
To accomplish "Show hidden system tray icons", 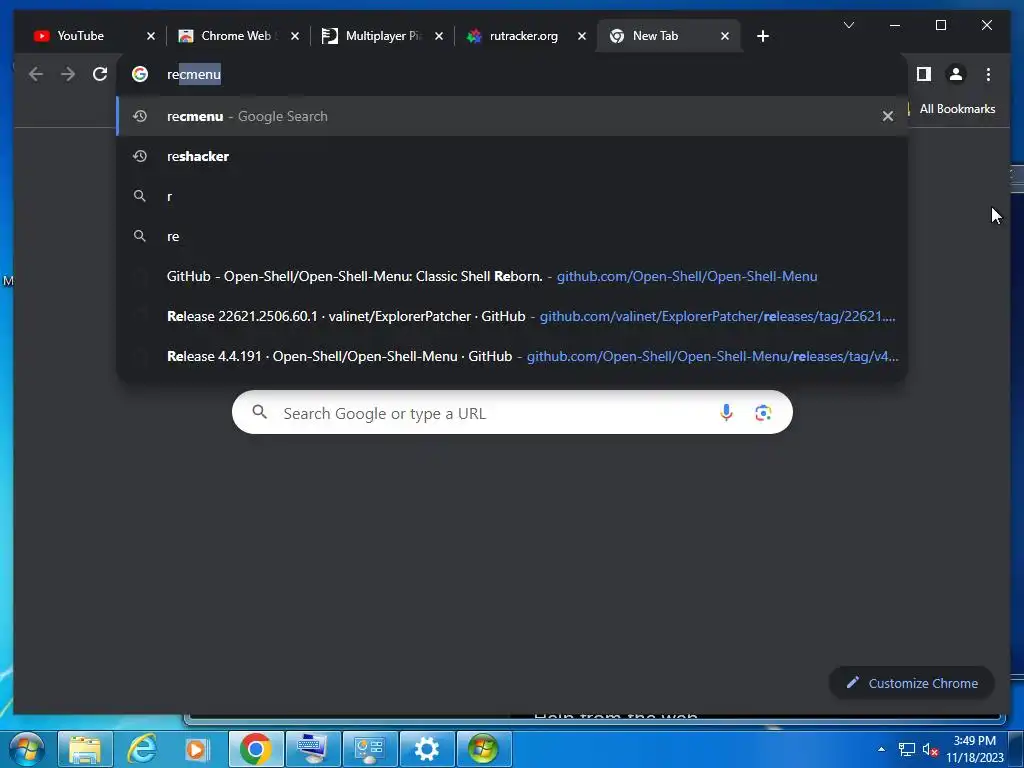I will [882, 749].
